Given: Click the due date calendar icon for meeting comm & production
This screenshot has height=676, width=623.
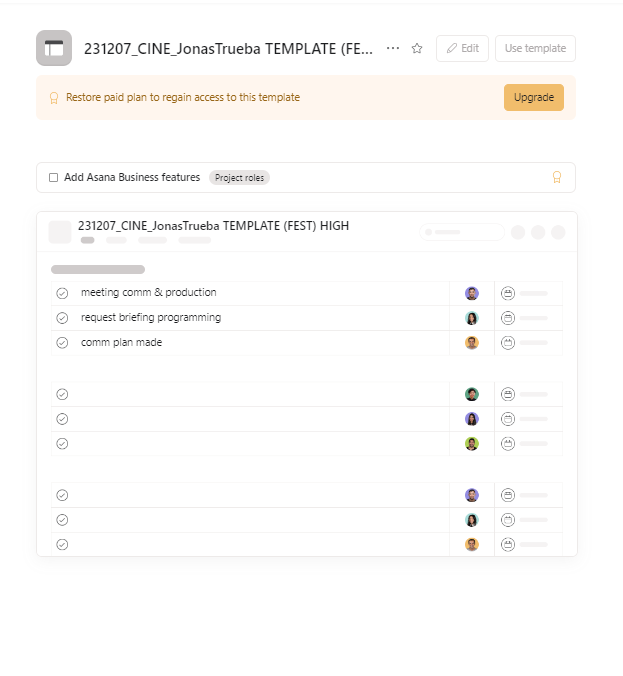Looking at the screenshot, I should (x=508, y=293).
